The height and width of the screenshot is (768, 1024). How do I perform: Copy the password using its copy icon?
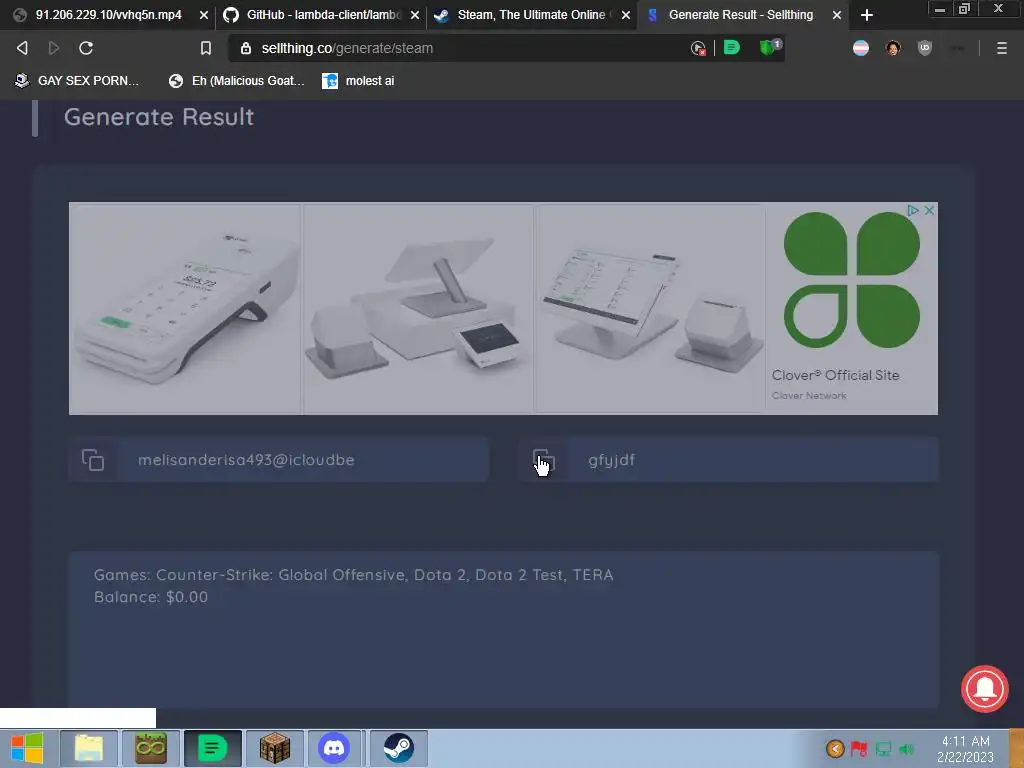coord(543,460)
